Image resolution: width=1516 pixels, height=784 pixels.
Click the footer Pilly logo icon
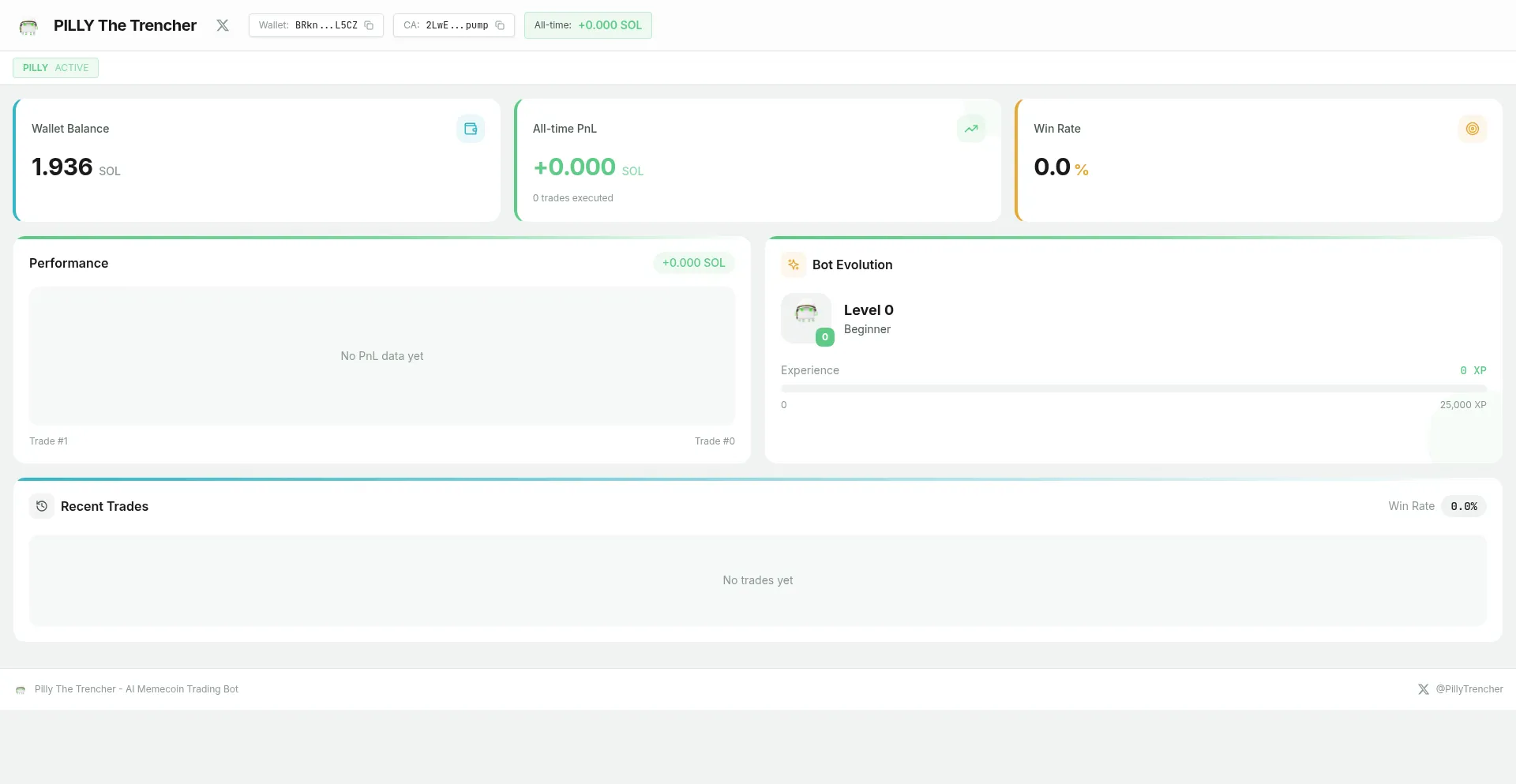21,690
